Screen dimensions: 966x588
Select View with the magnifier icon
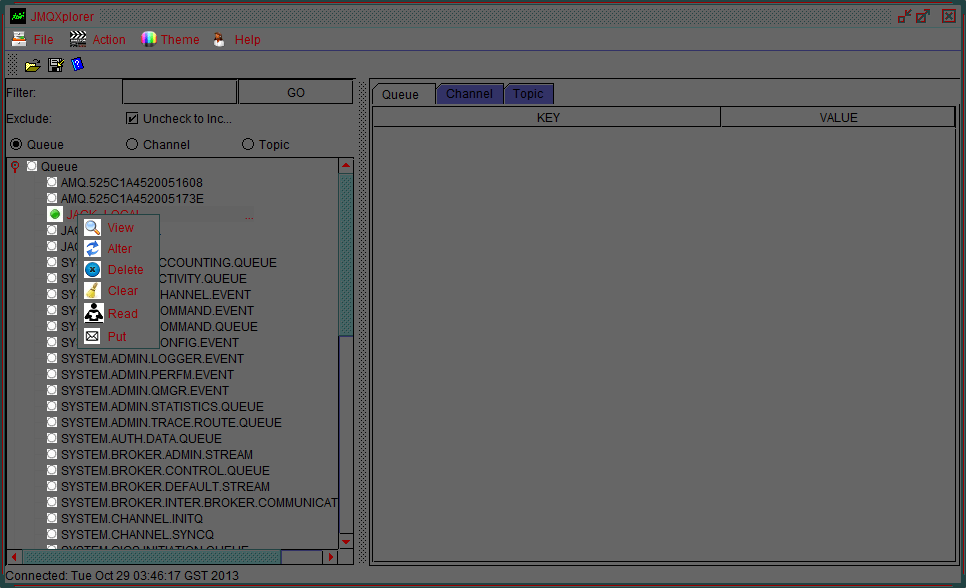(121, 227)
